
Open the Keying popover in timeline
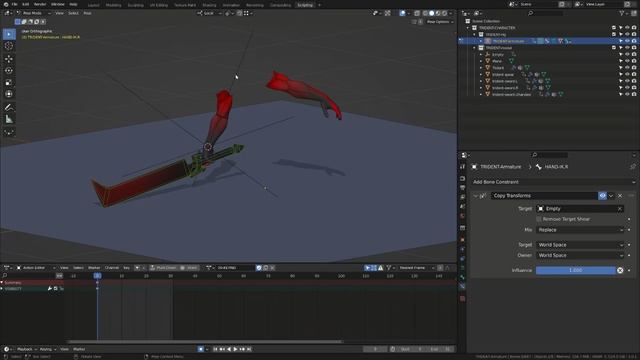click(47, 349)
